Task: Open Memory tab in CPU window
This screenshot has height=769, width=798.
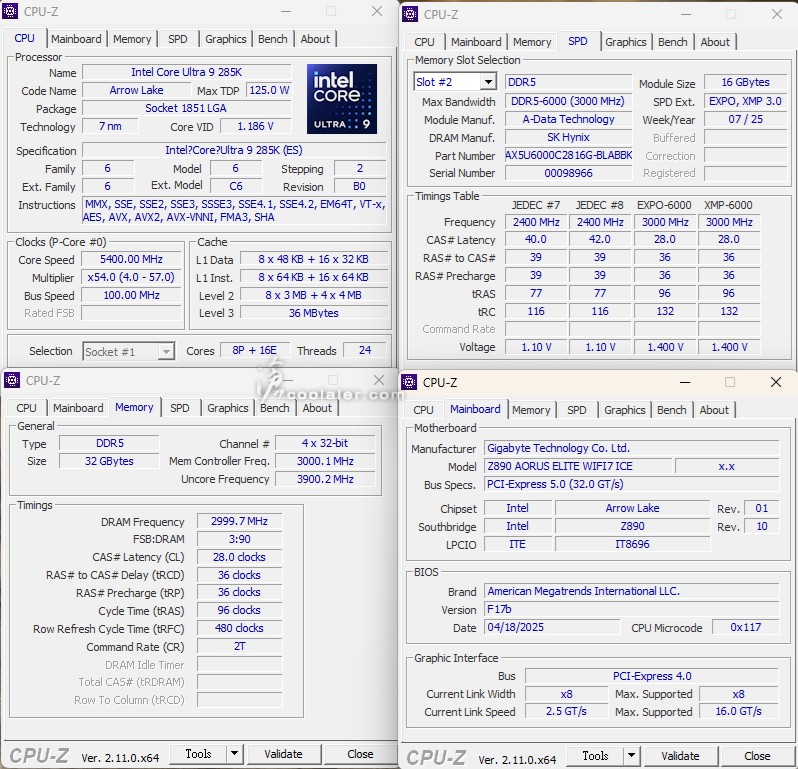Action: point(132,39)
